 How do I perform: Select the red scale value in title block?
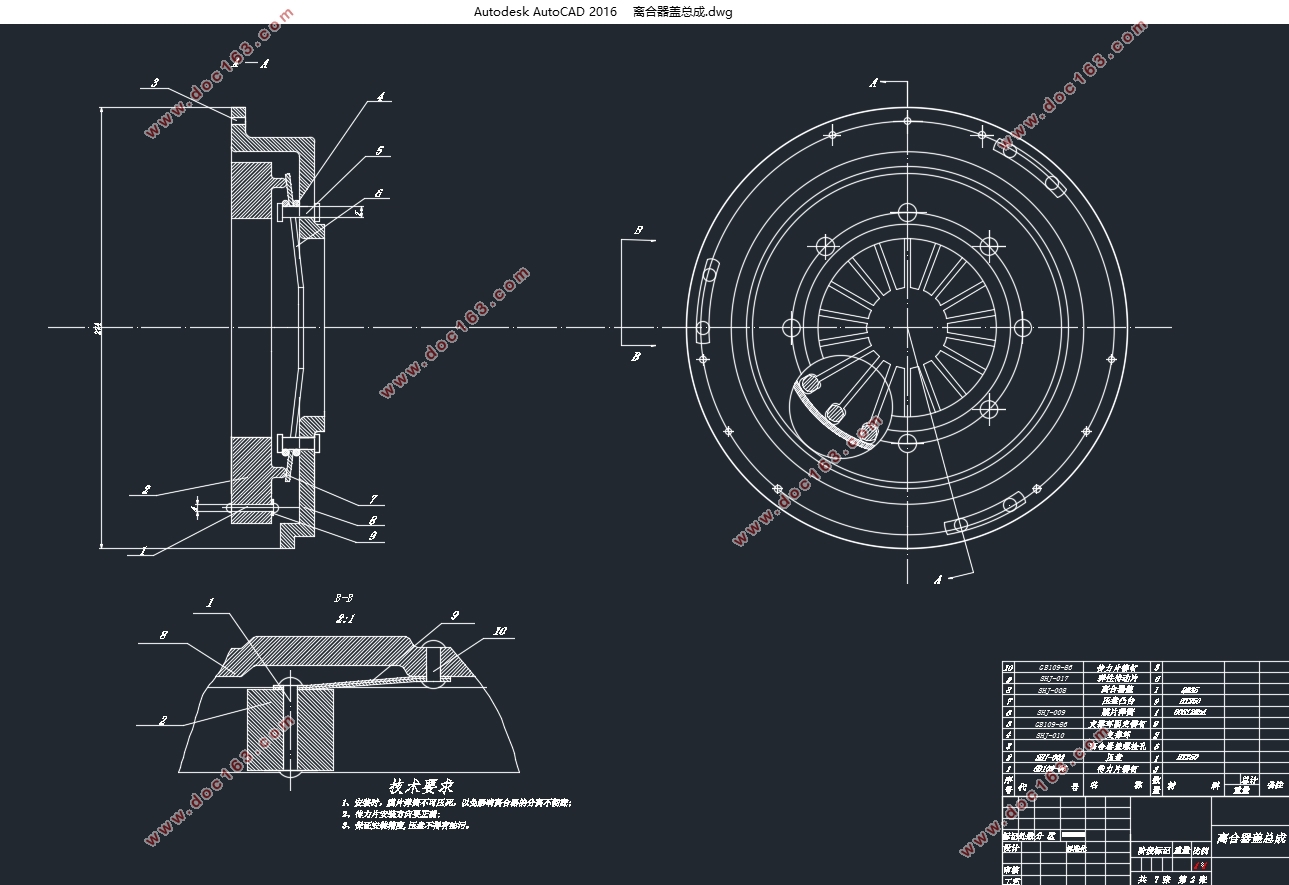click(1201, 865)
